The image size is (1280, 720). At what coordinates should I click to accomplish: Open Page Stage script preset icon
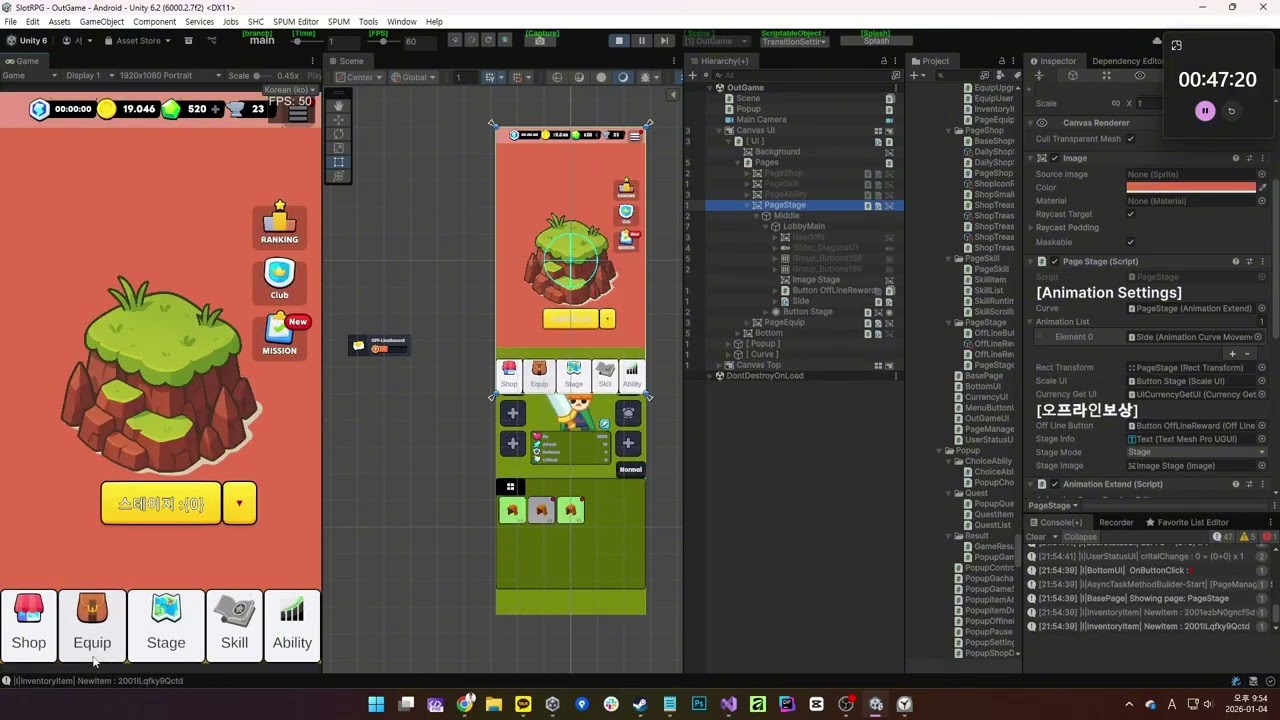point(1249,261)
